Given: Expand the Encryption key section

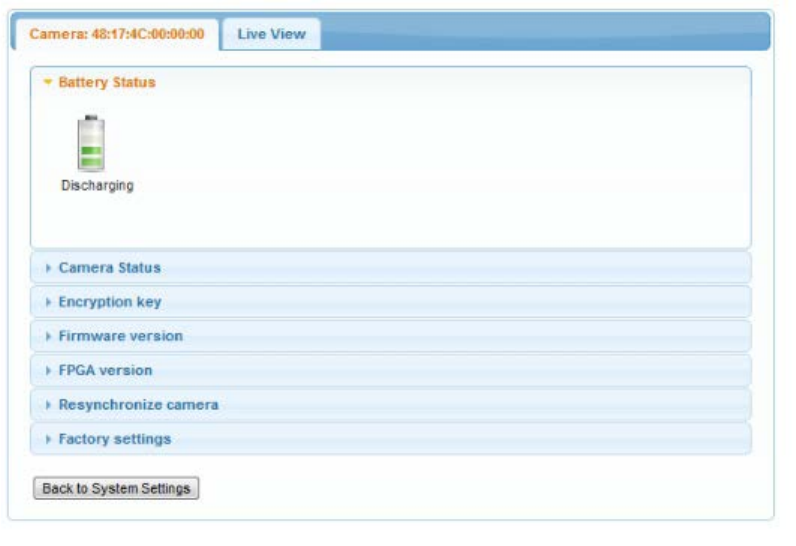Looking at the screenshot, I should [x=390, y=302].
